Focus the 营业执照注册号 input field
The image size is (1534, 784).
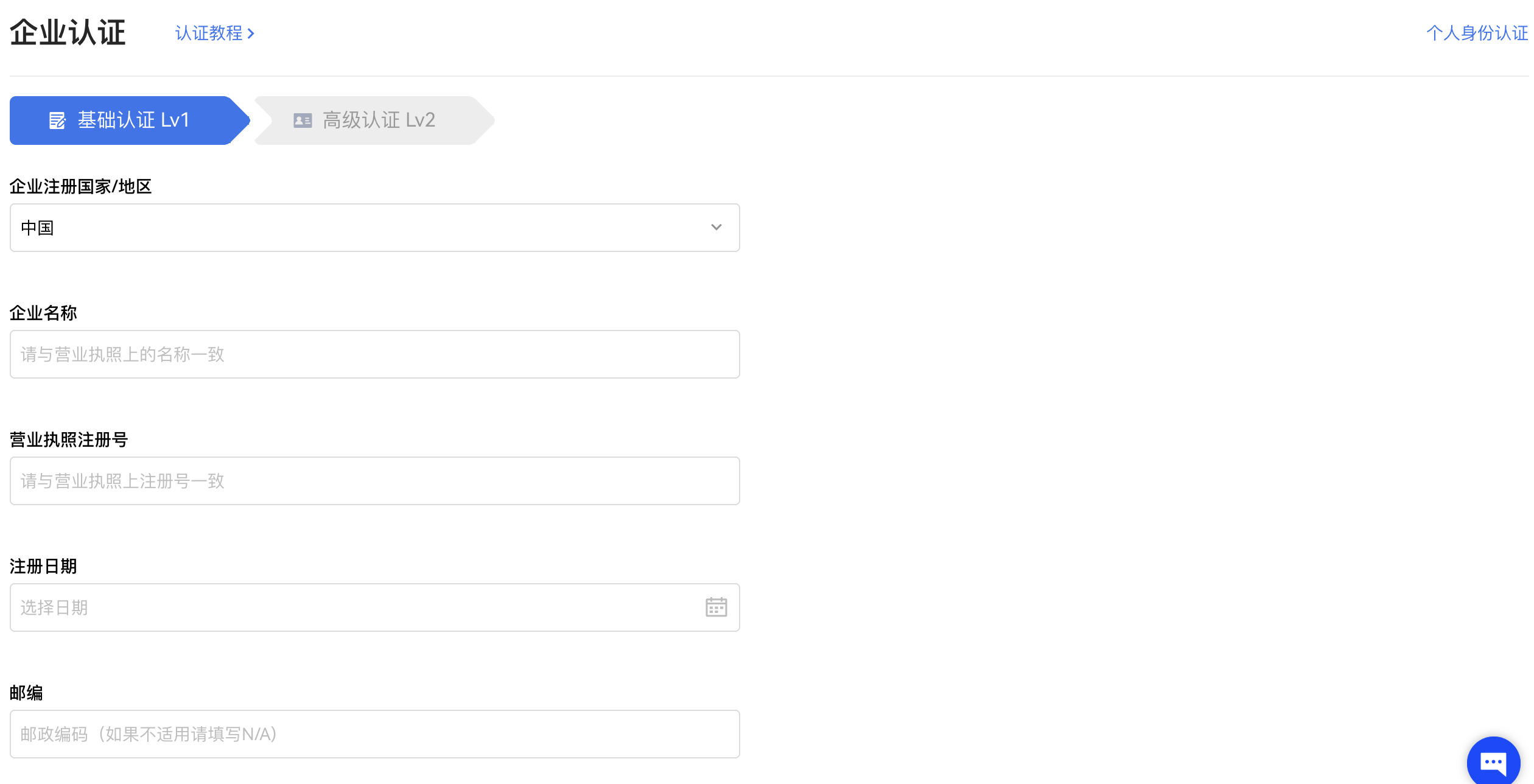pos(374,481)
